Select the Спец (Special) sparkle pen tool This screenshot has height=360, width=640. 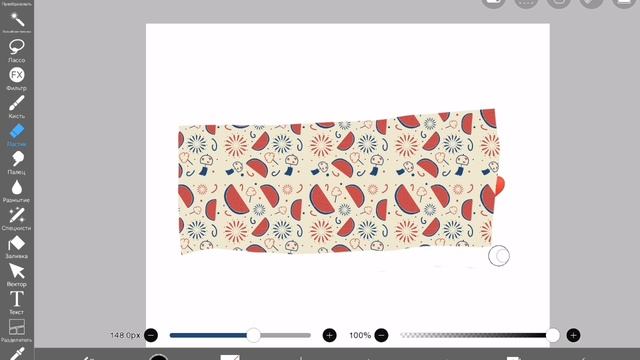click(x=17, y=219)
